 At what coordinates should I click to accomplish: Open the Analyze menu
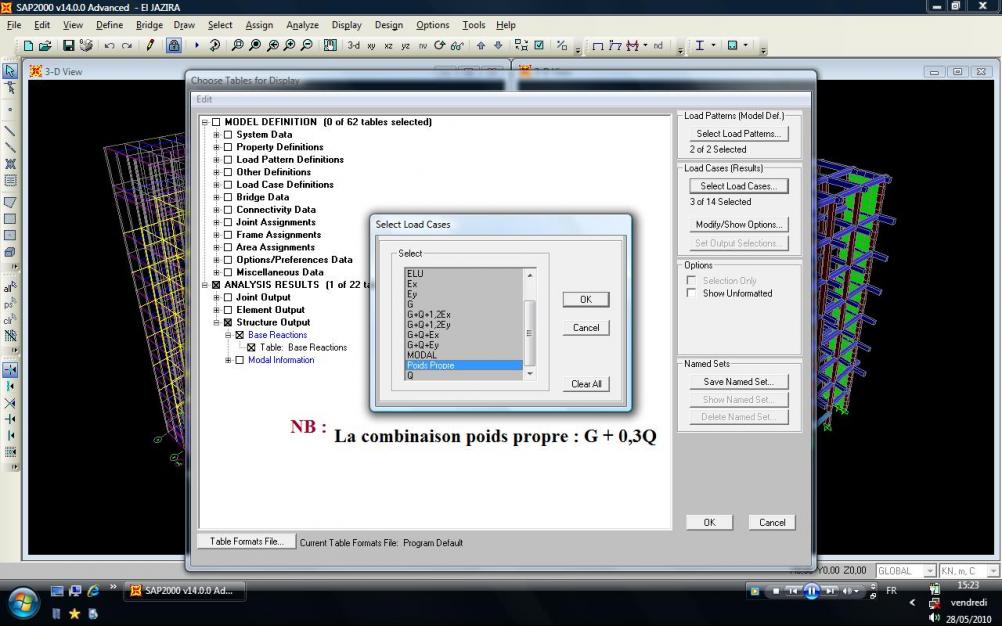pos(302,25)
